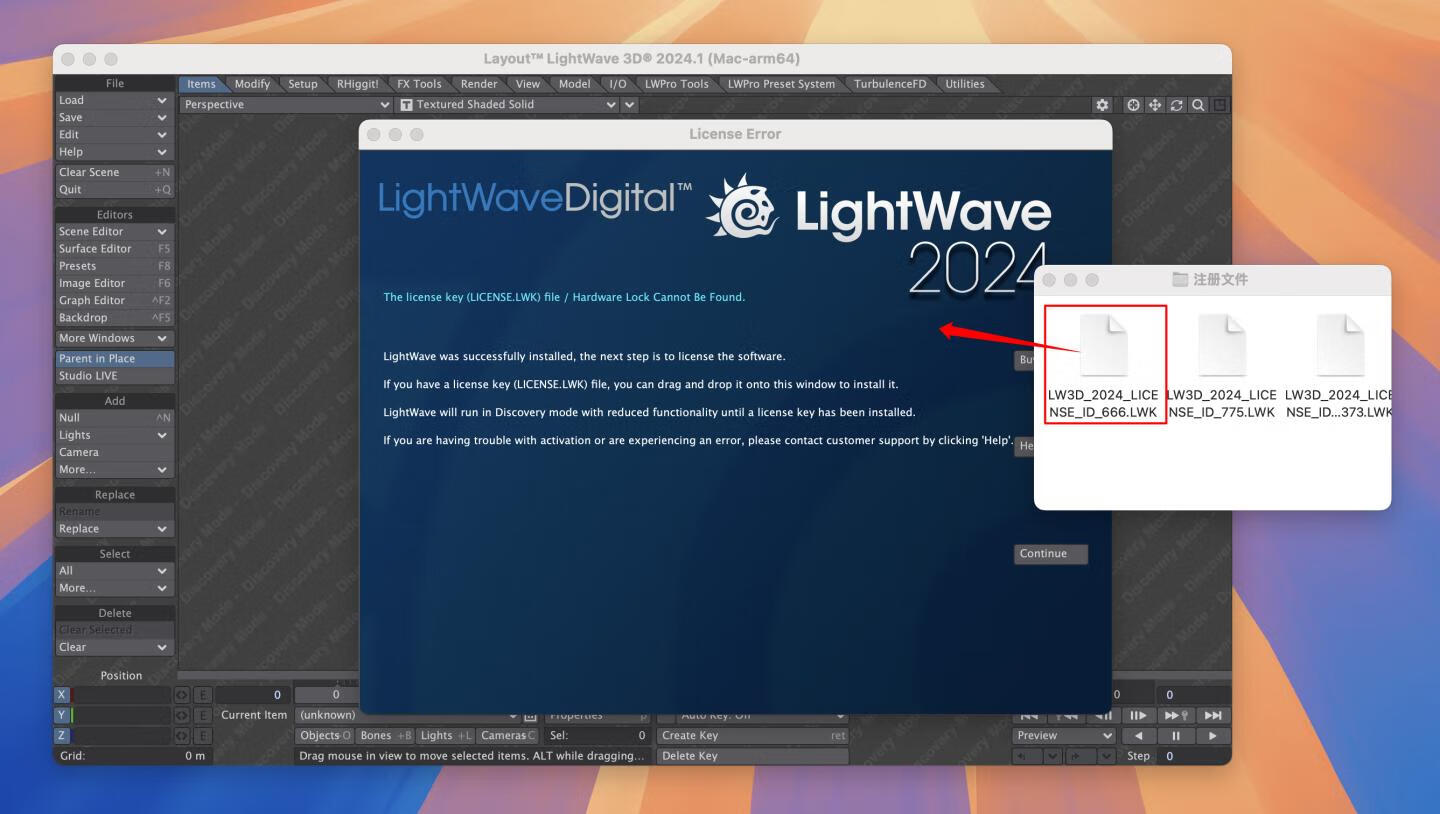Select the license file ending in 373.LWK

(x=1338, y=366)
